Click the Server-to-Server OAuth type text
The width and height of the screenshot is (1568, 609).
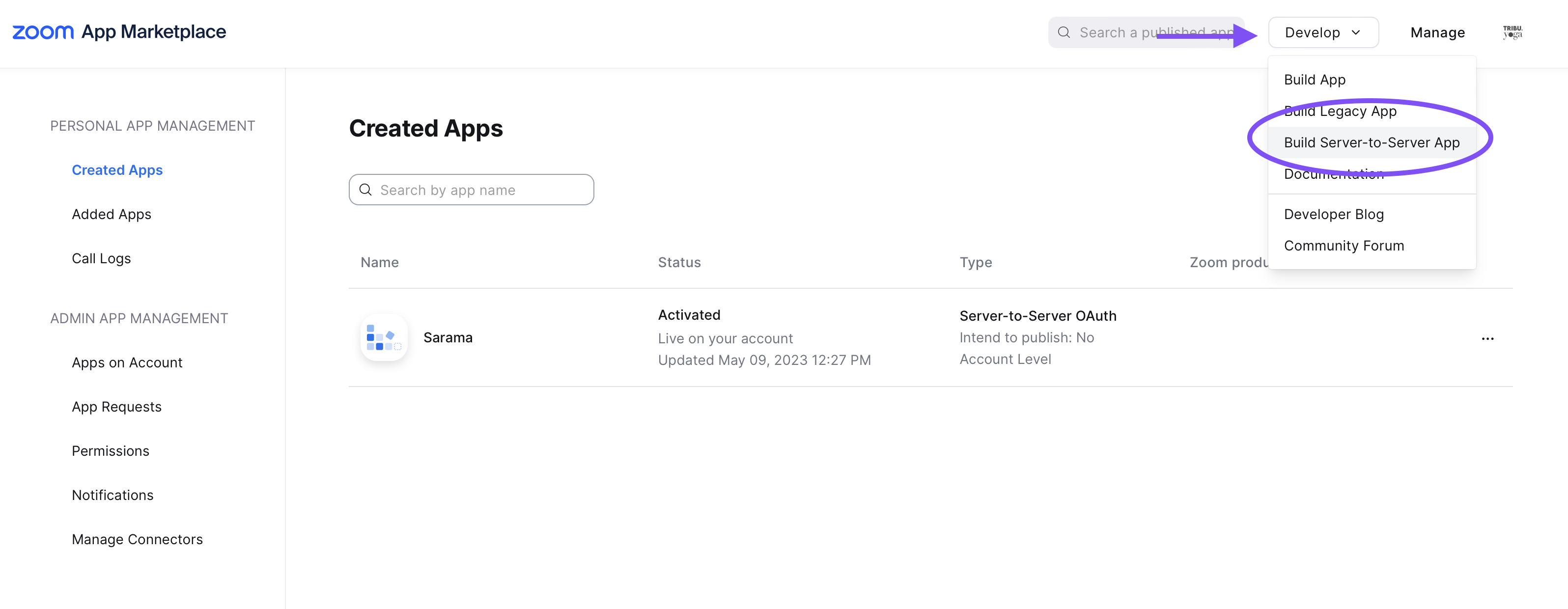coord(1038,316)
